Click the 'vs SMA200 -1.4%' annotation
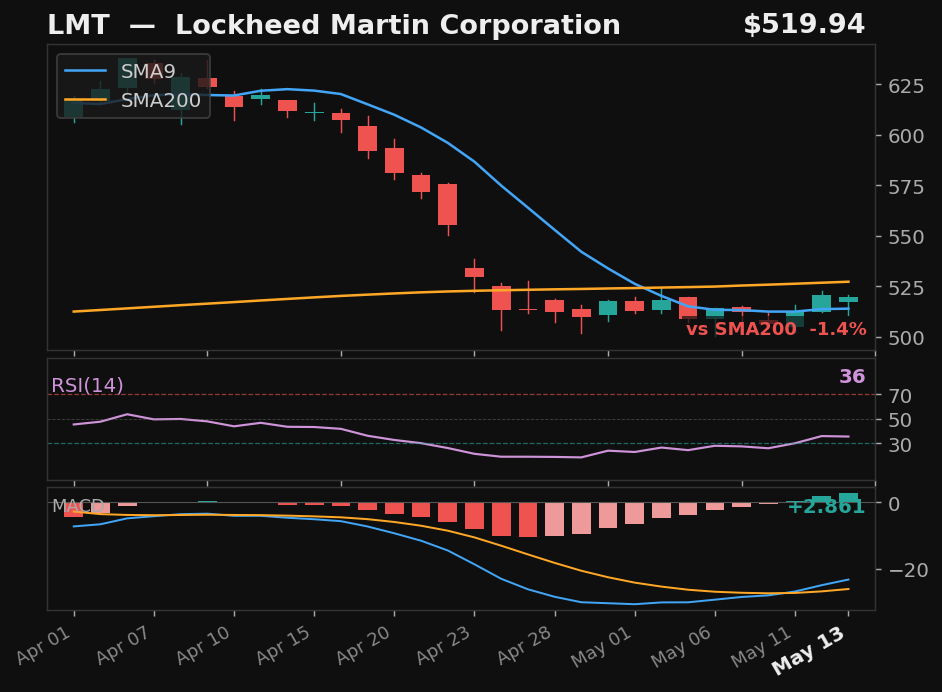 776,329
